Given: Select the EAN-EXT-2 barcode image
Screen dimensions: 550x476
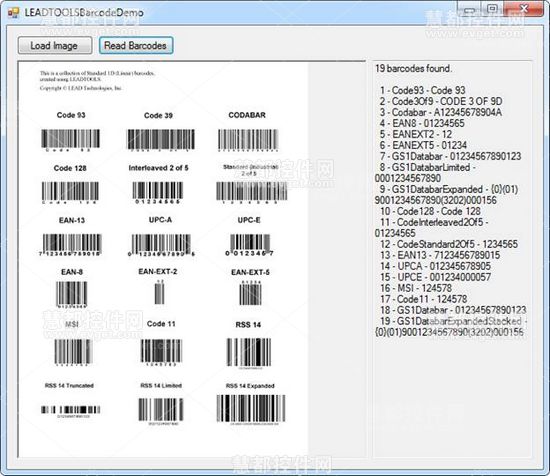Looking at the screenshot, I should pyautogui.click(x=159, y=292).
